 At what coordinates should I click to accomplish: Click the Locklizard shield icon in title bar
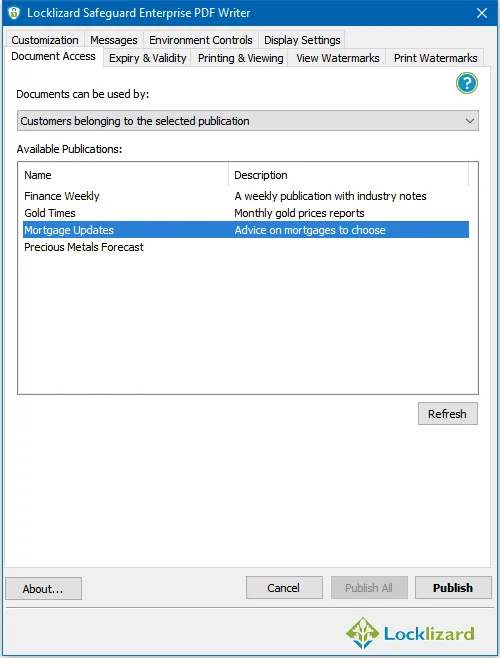click(x=14, y=13)
